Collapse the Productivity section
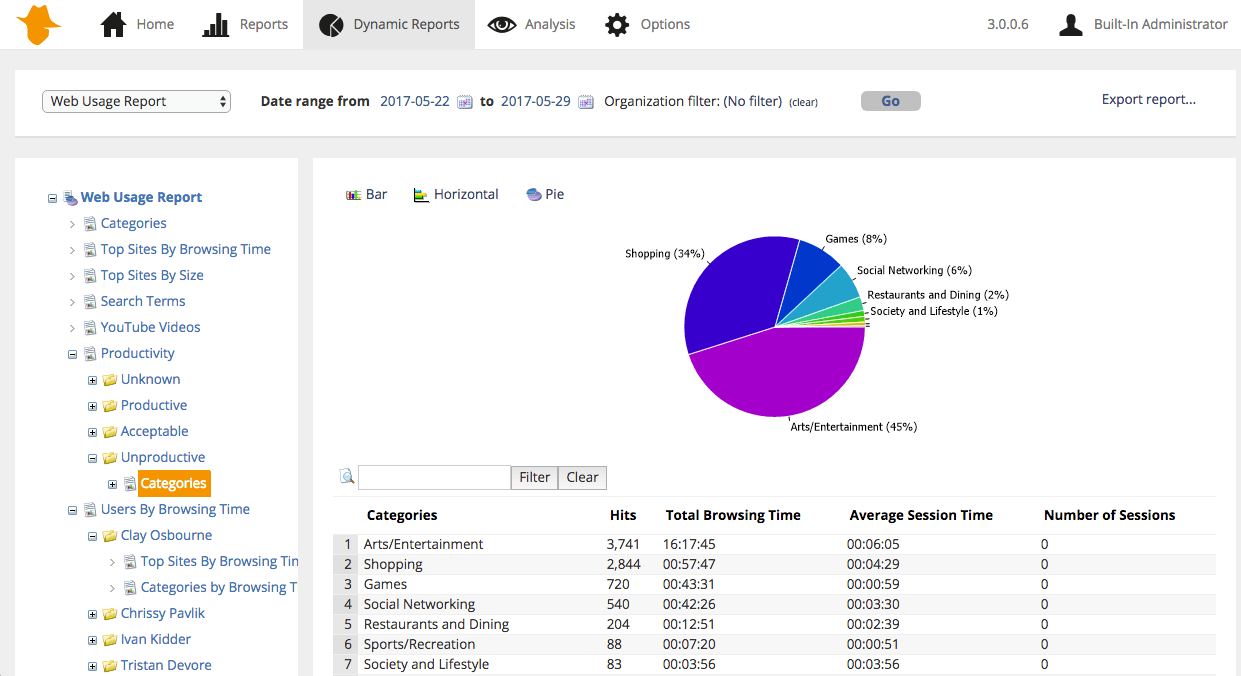 [72, 353]
